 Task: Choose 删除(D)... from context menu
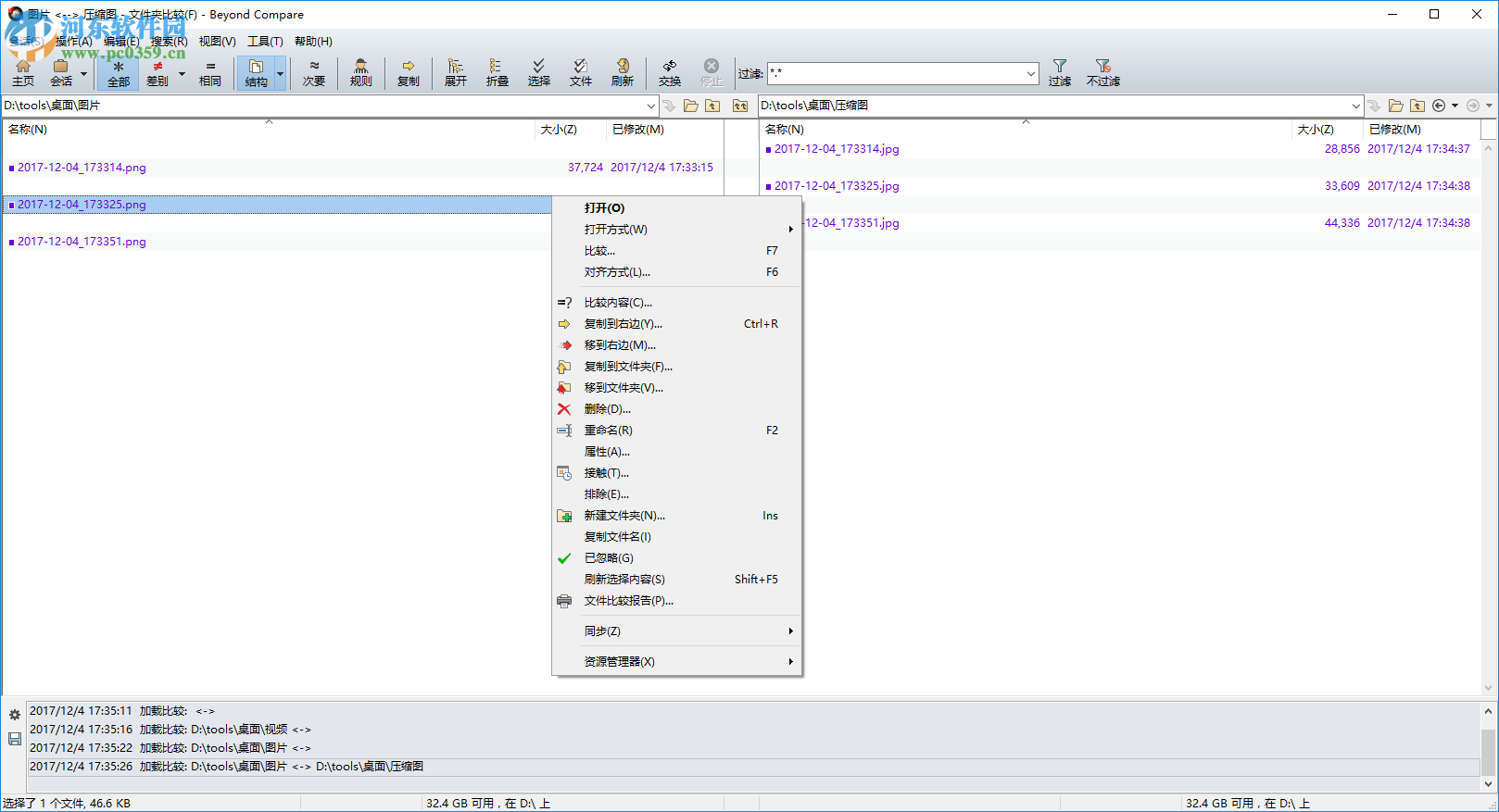click(x=676, y=409)
